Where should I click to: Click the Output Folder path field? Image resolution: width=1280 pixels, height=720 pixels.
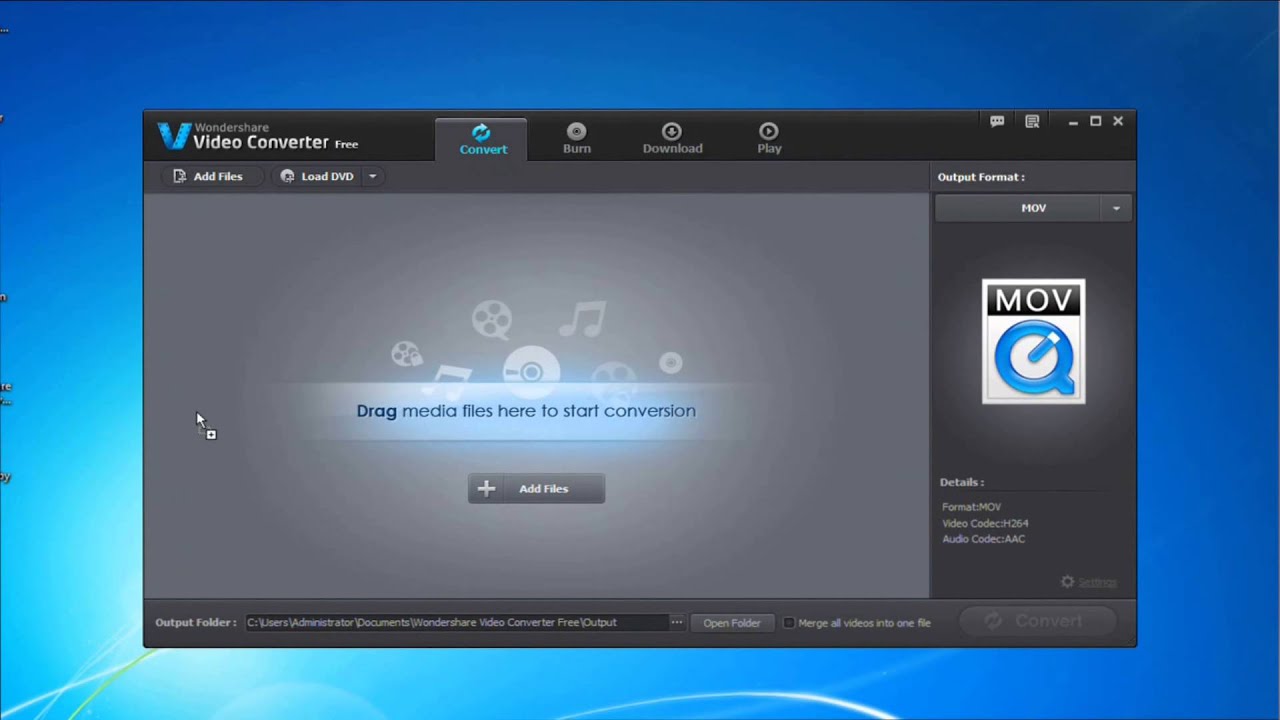point(455,622)
